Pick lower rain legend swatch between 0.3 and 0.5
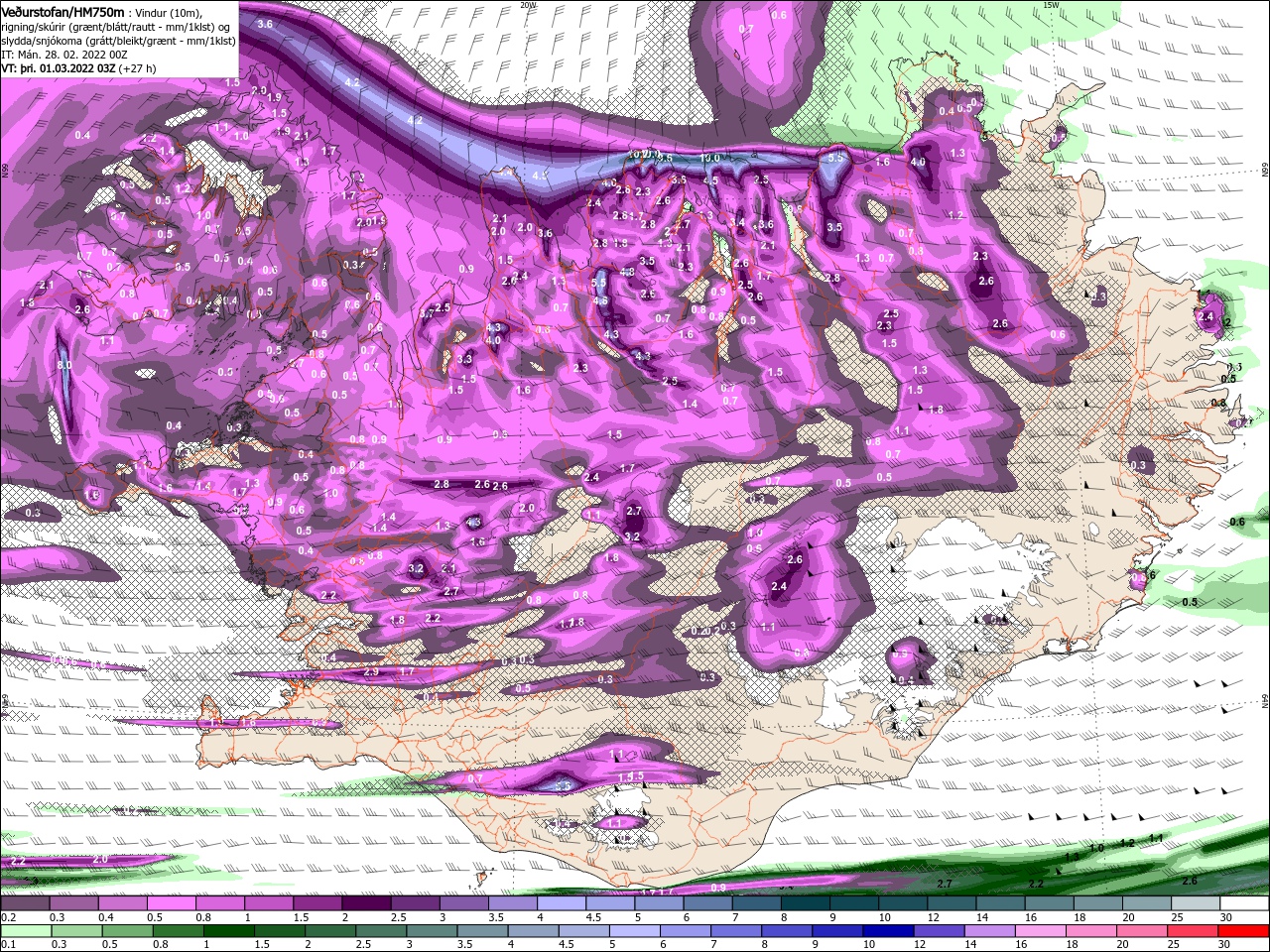The height and width of the screenshot is (952, 1270). tap(76, 931)
